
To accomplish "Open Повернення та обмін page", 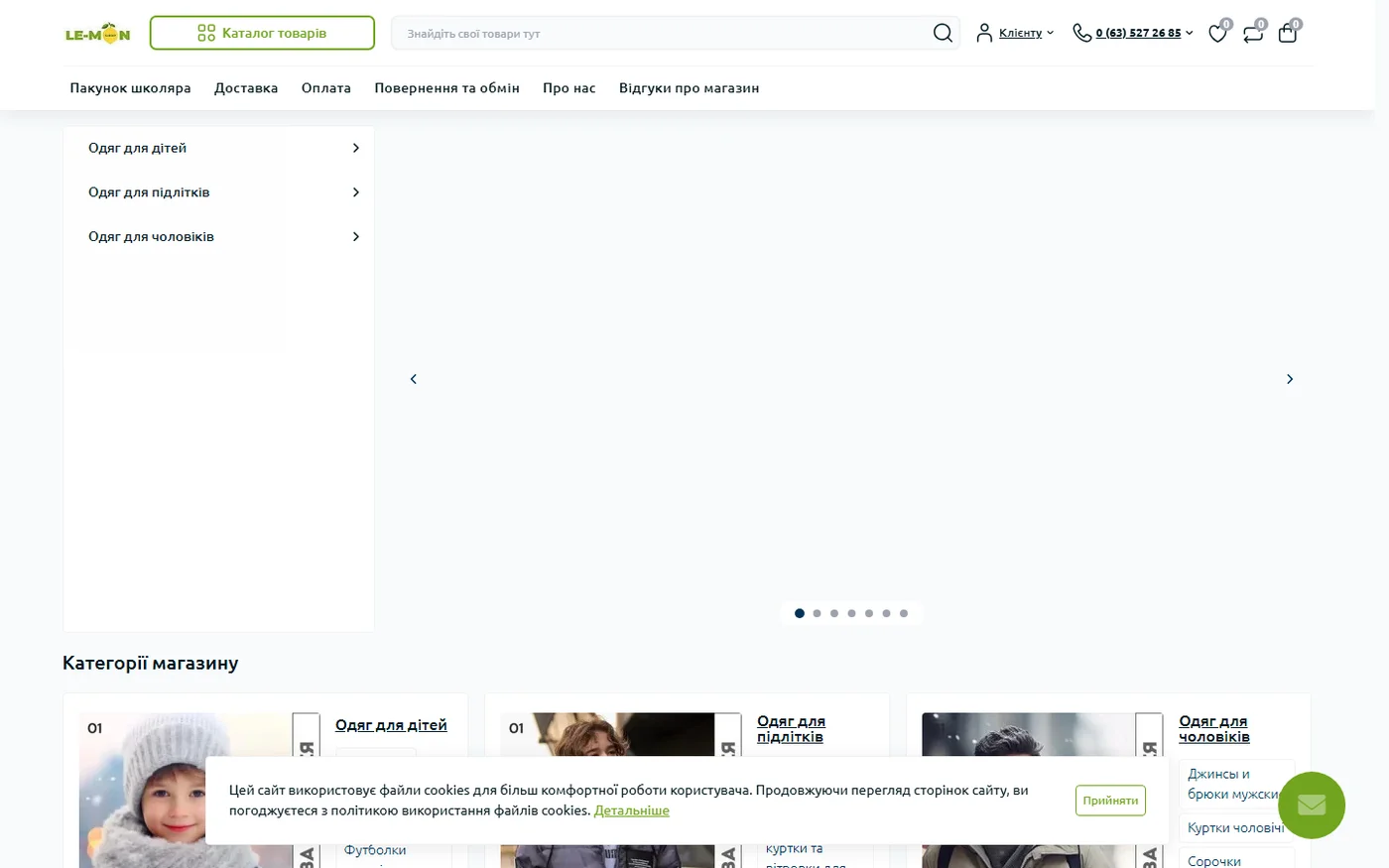I will click(x=446, y=88).
